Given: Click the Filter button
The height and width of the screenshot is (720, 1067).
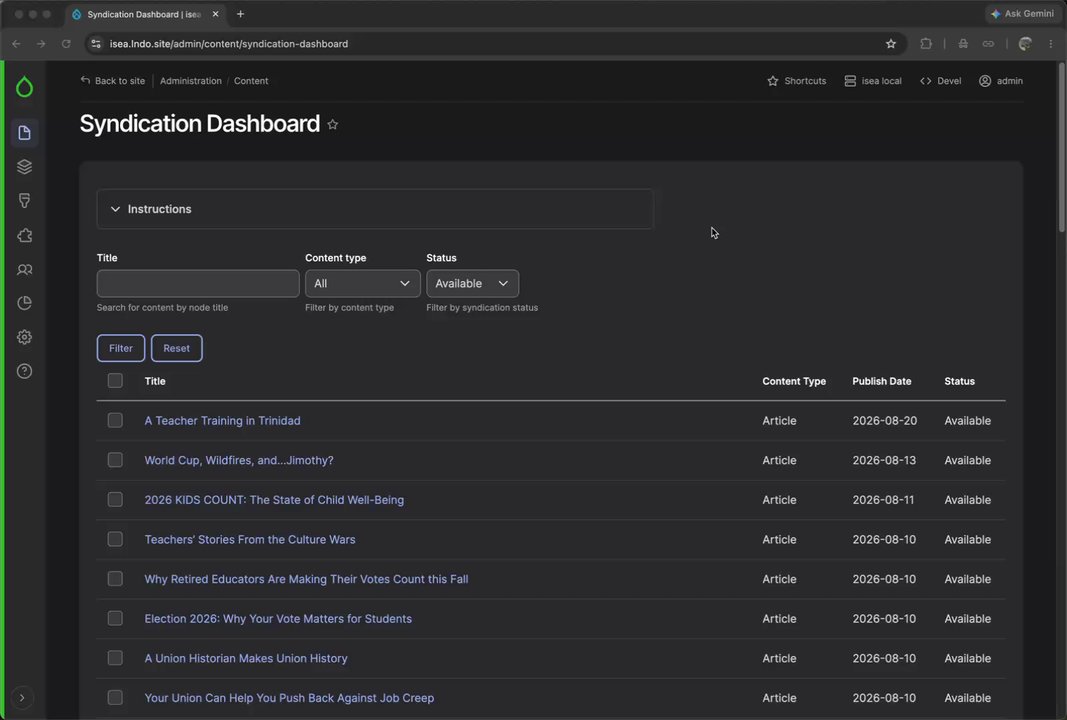Looking at the screenshot, I should (120, 348).
